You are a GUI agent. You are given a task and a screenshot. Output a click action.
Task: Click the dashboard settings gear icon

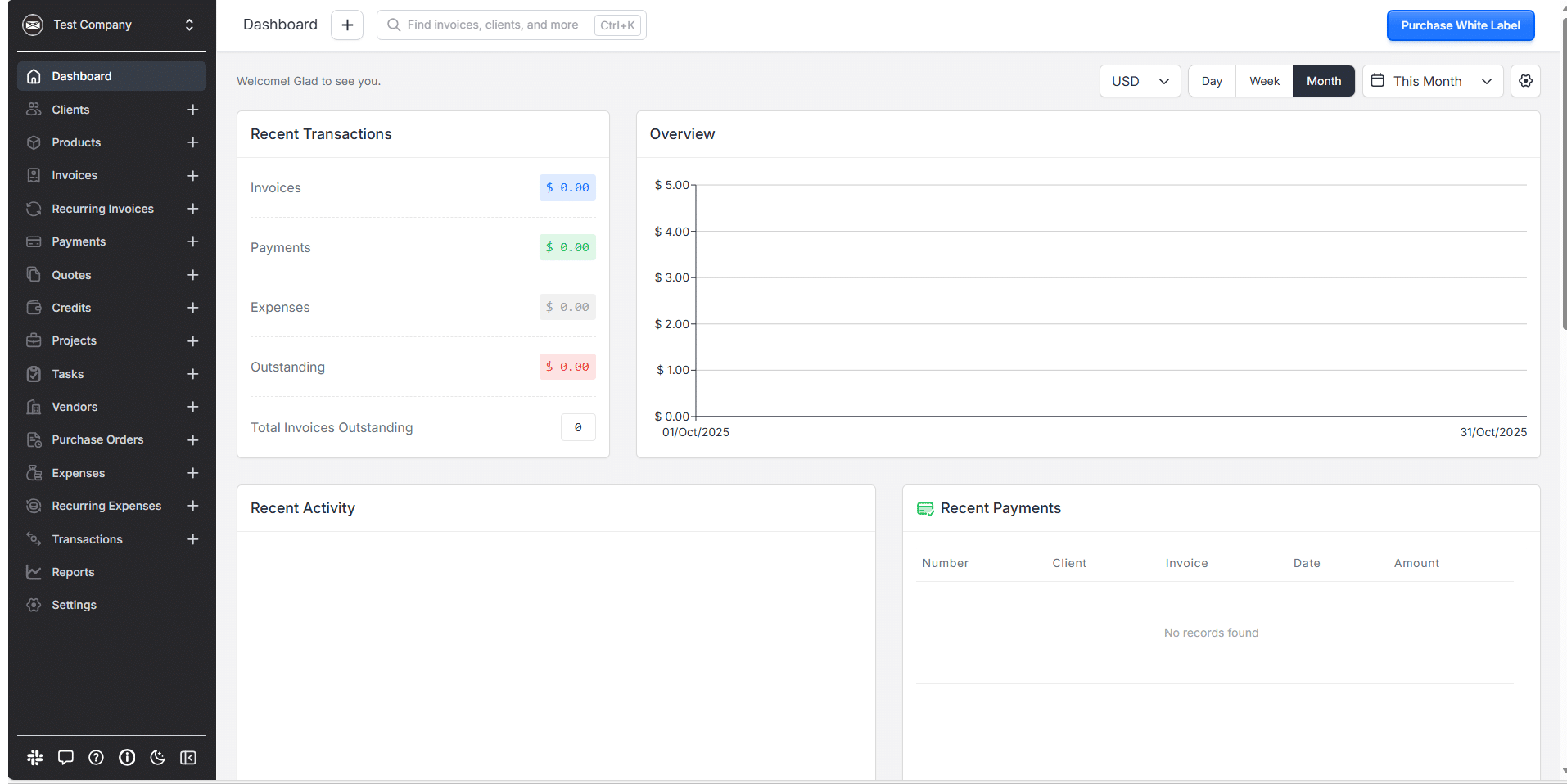[1525, 81]
